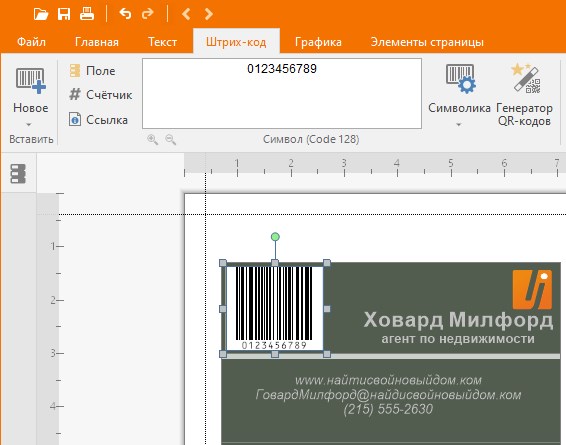The width and height of the screenshot is (566, 445).
Task: Switch to the Элементы страницы tab
Action: [x=427, y=42]
